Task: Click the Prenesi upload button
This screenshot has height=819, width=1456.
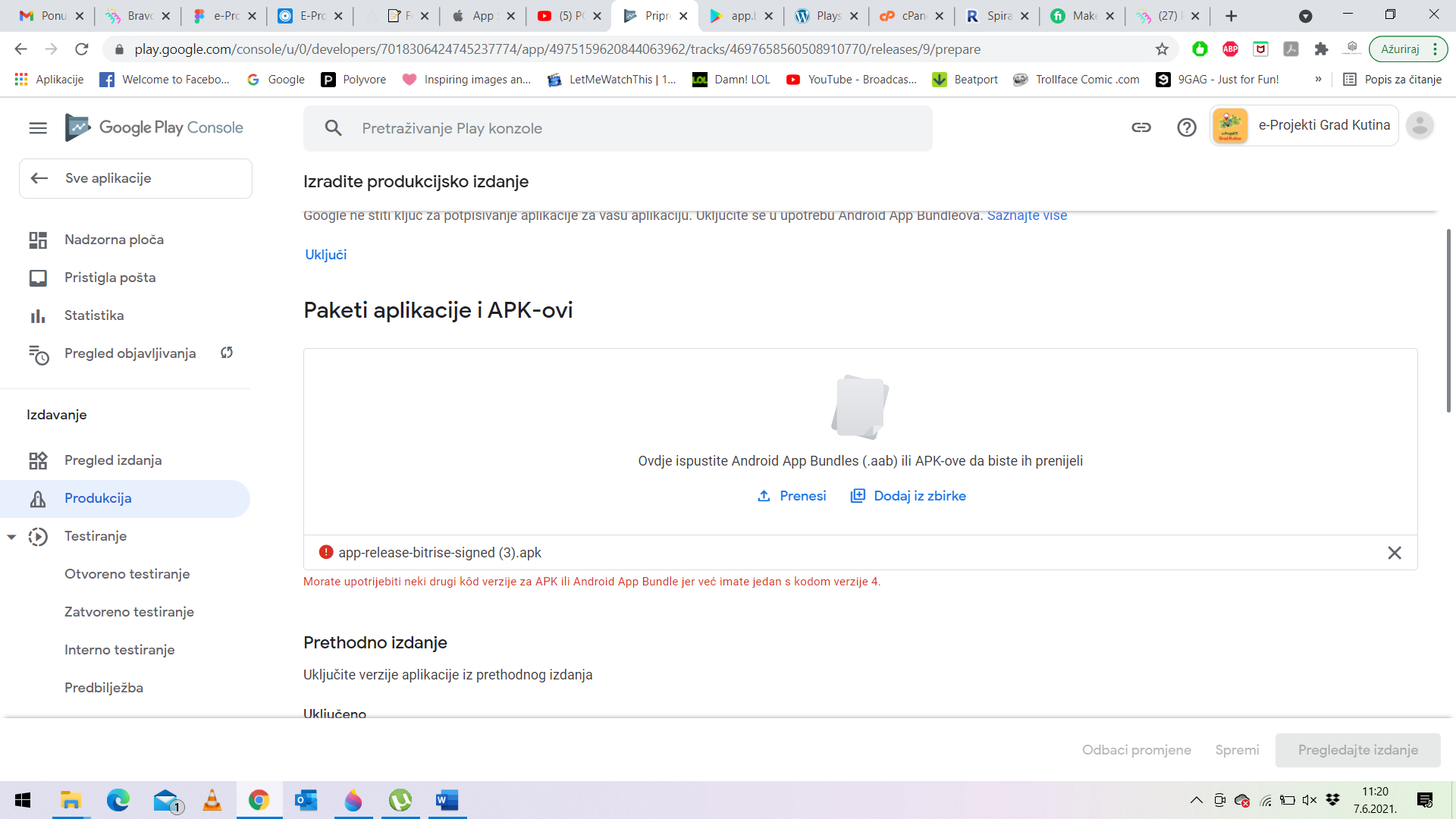Action: click(x=792, y=496)
